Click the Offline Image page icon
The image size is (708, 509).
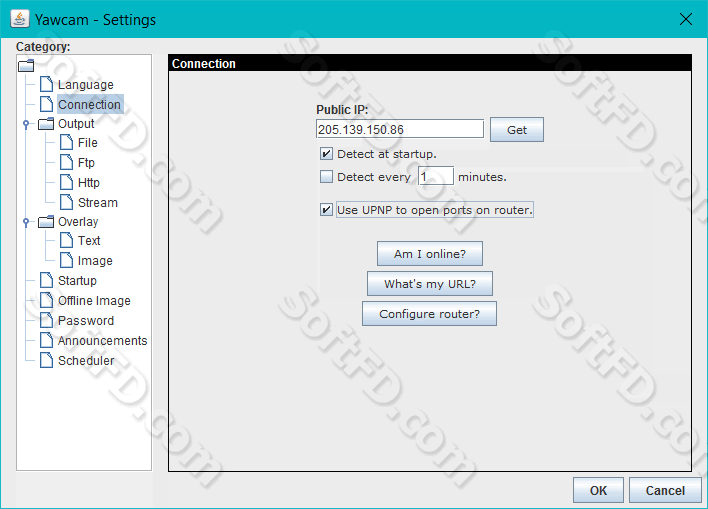[x=47, y=300]
